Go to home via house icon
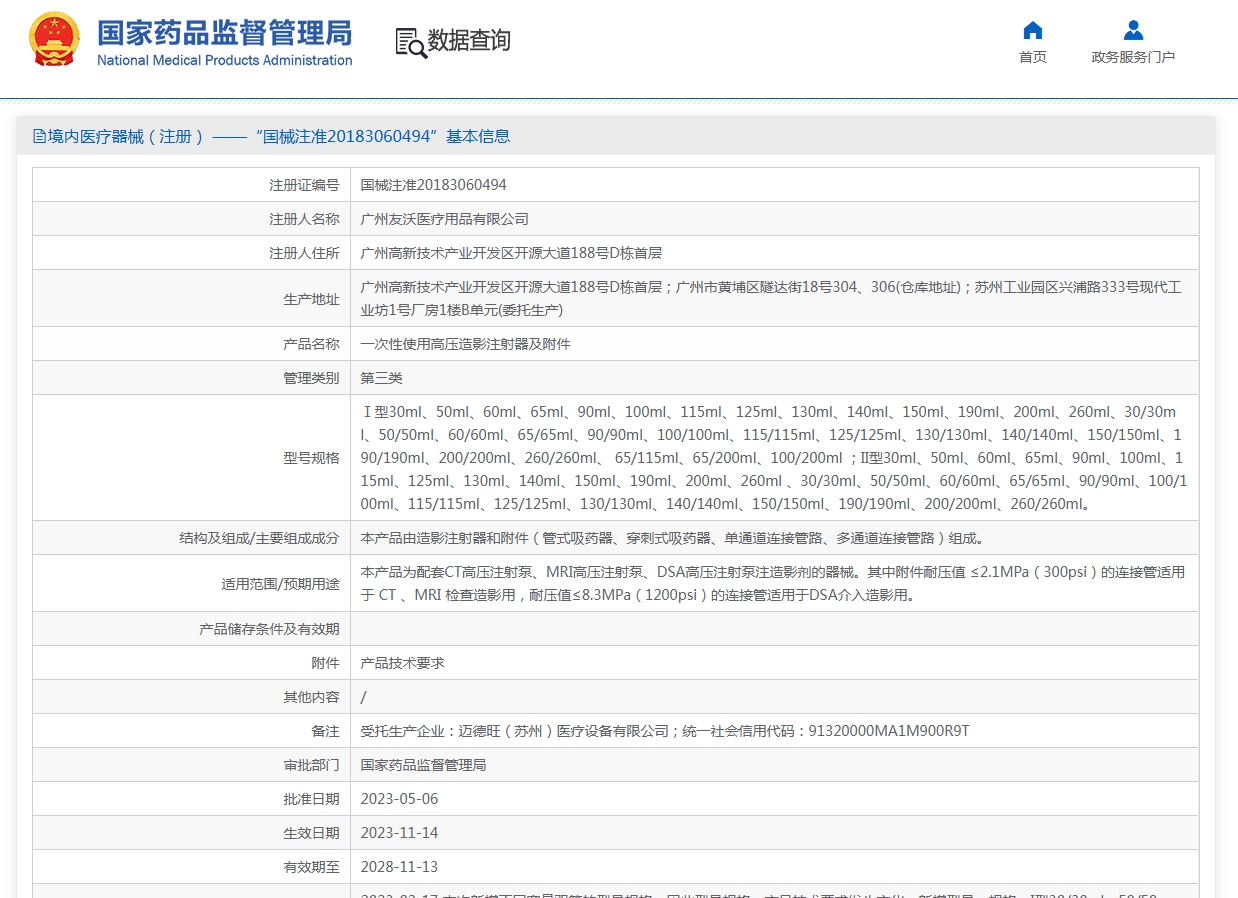This screenshot has height=898, width=1238. (x=1033, y=30)
